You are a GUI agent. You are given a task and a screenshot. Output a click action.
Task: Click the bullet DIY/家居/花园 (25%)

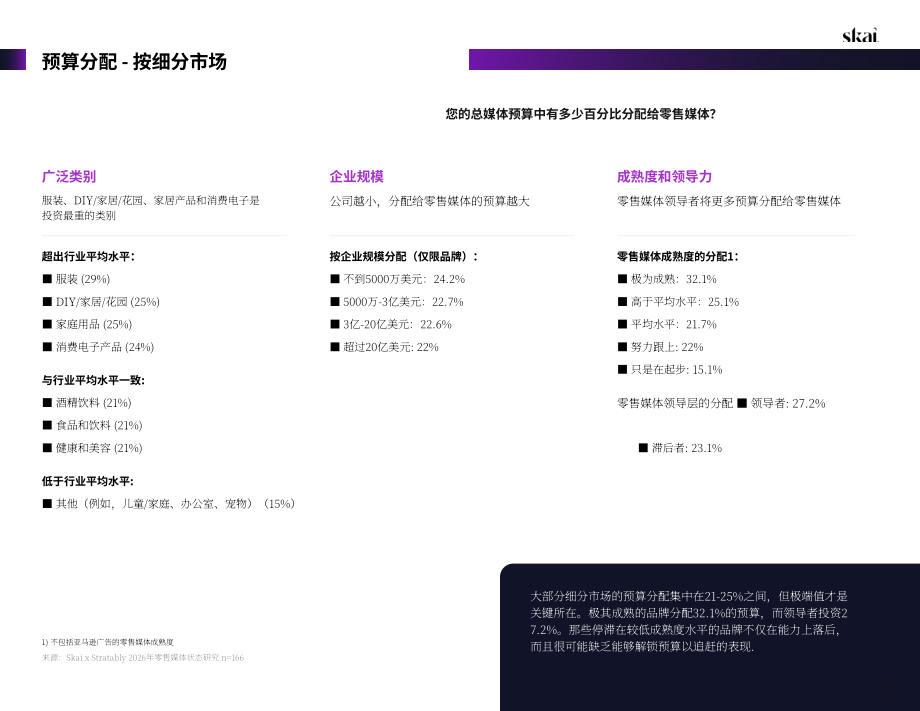point(101,302)
